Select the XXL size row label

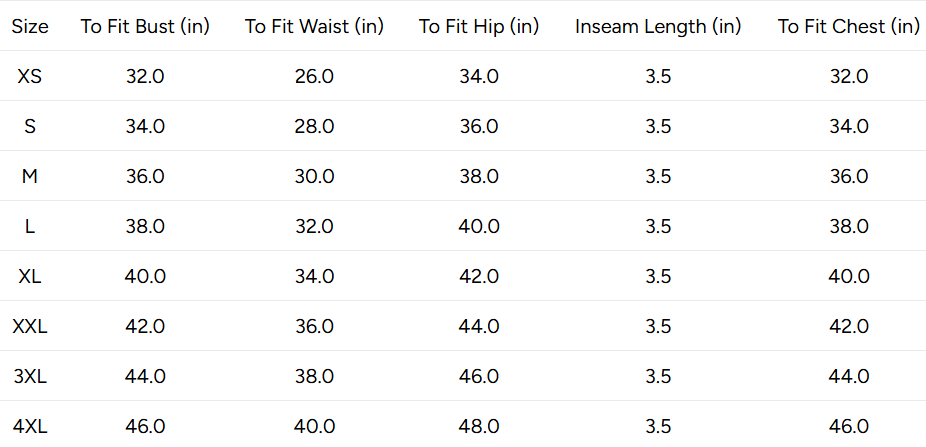click(x=30, y=327)
